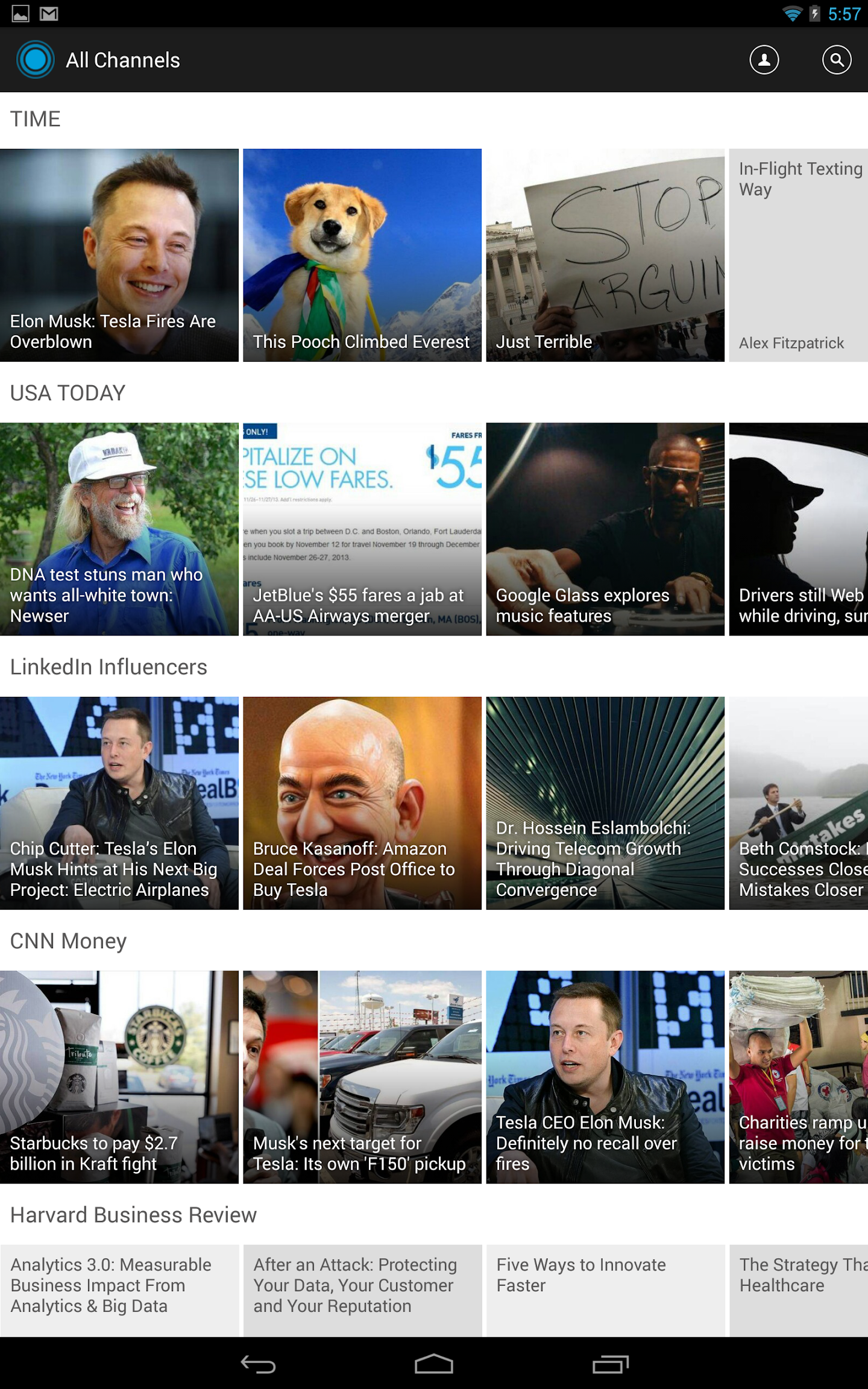Open 'Analytics 3.0' Harvard Business Review article

119,1291
